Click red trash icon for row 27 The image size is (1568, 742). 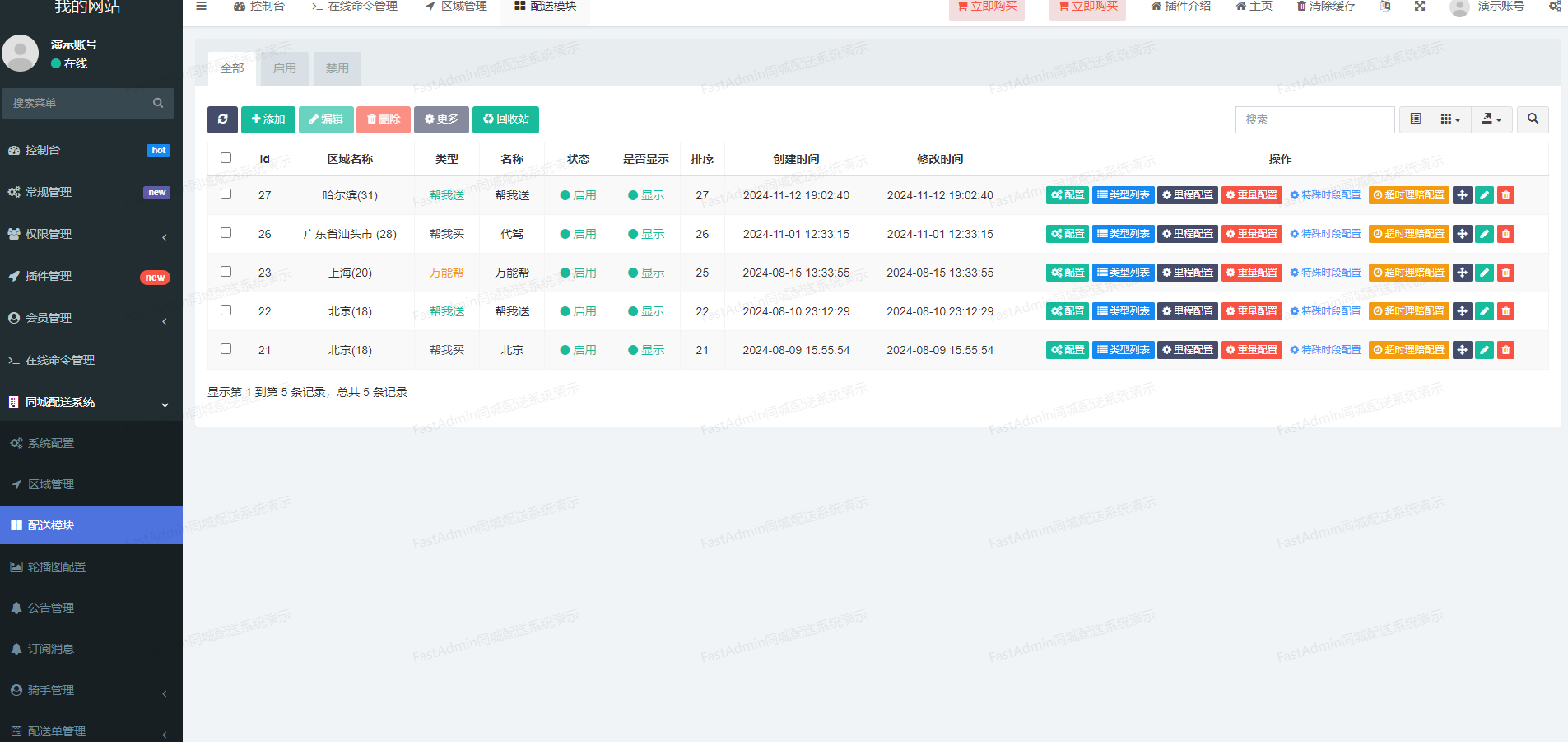1505,195
